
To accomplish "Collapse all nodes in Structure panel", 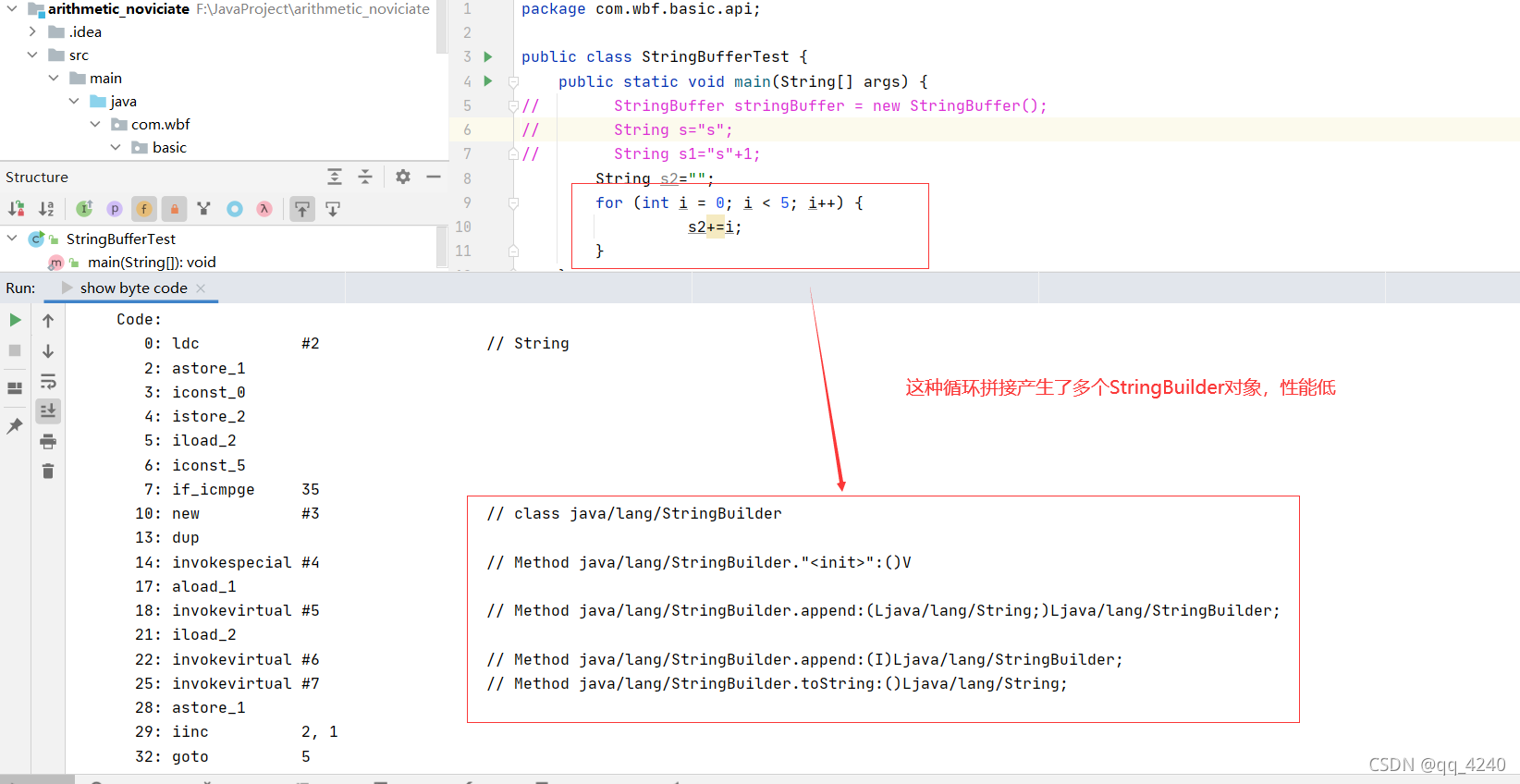I will tap(365, 177).
